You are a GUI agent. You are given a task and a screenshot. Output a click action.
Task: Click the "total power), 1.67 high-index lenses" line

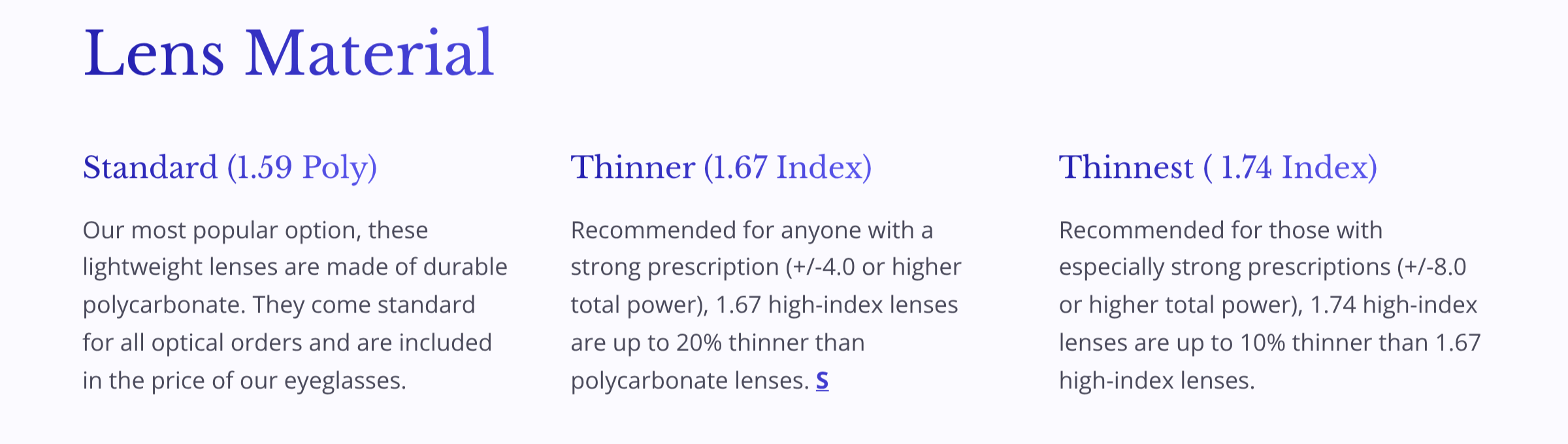pos(764,305)
